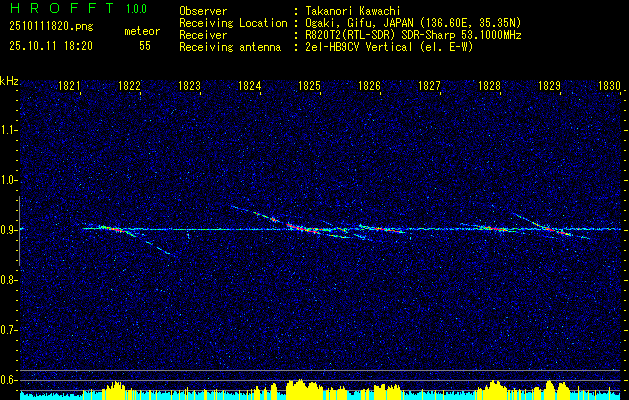Viewport: 629px width, 400px height.
Task: Click the 0.8 kHz axis label
Action: (x=9, y=280)
